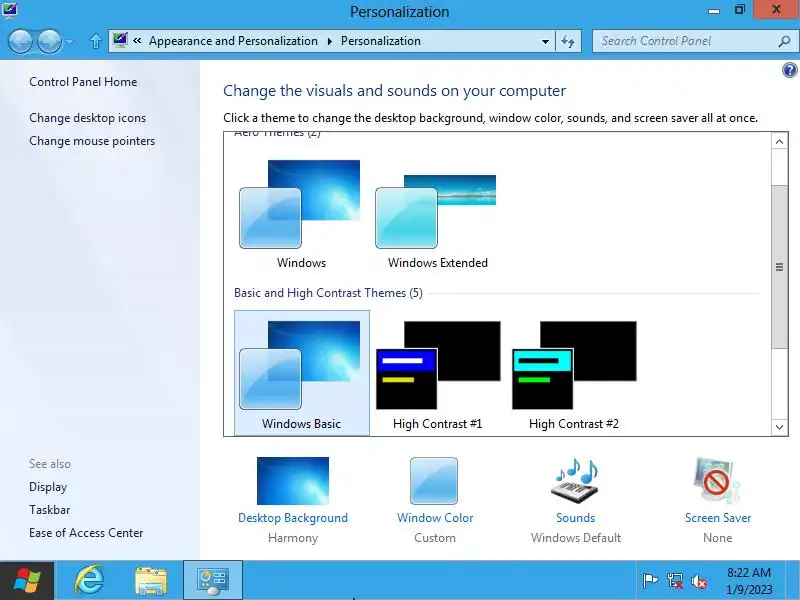Screen dimensions: 800x600
Task: Select the Windows Aero theme
Action: [x=301, y=213]
